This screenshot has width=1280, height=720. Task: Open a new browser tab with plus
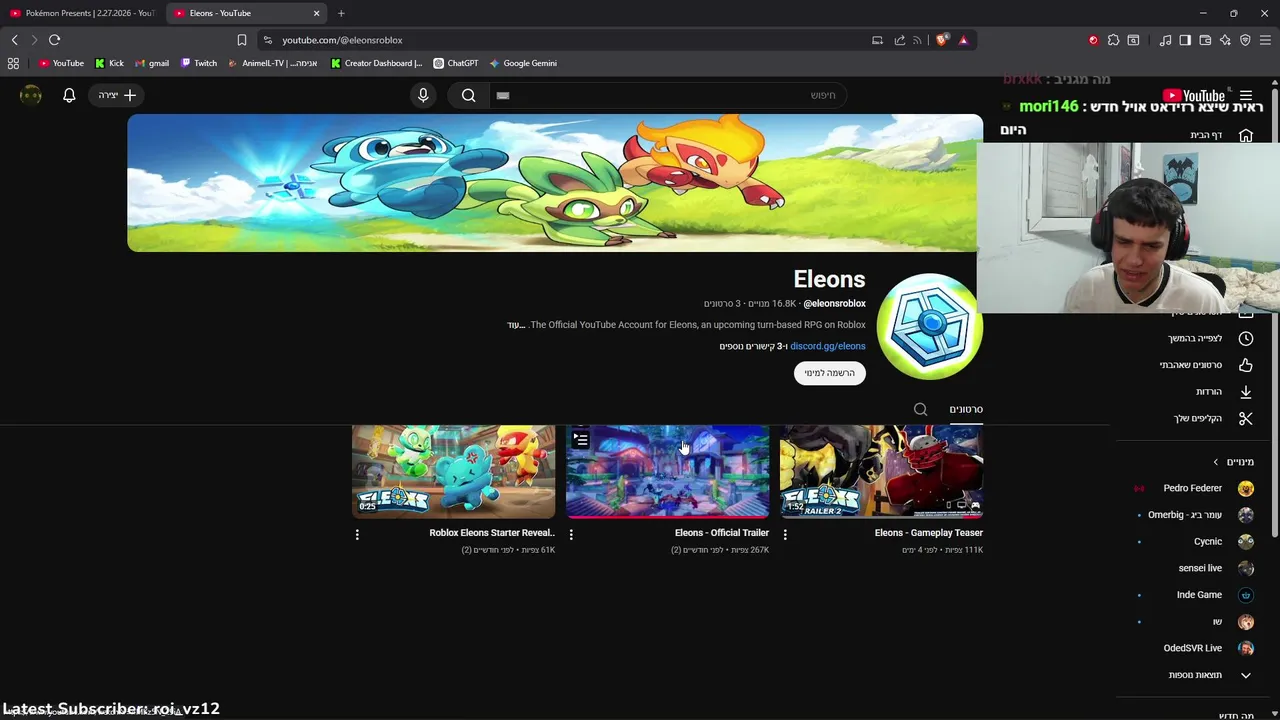[x=341, y=13]
